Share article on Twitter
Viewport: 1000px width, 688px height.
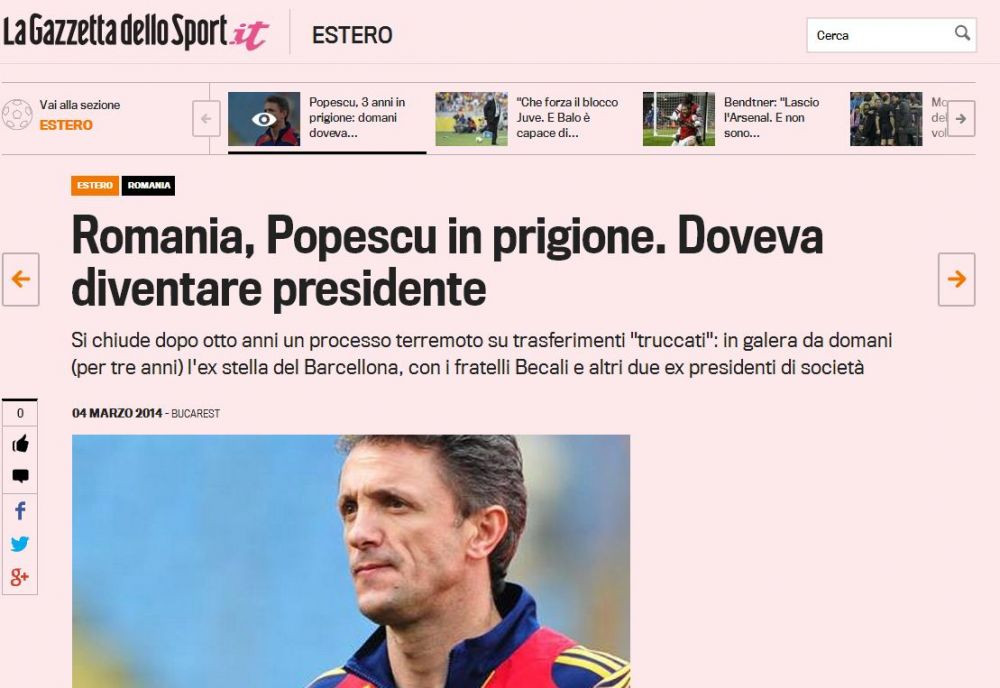(x=20, y=544)
